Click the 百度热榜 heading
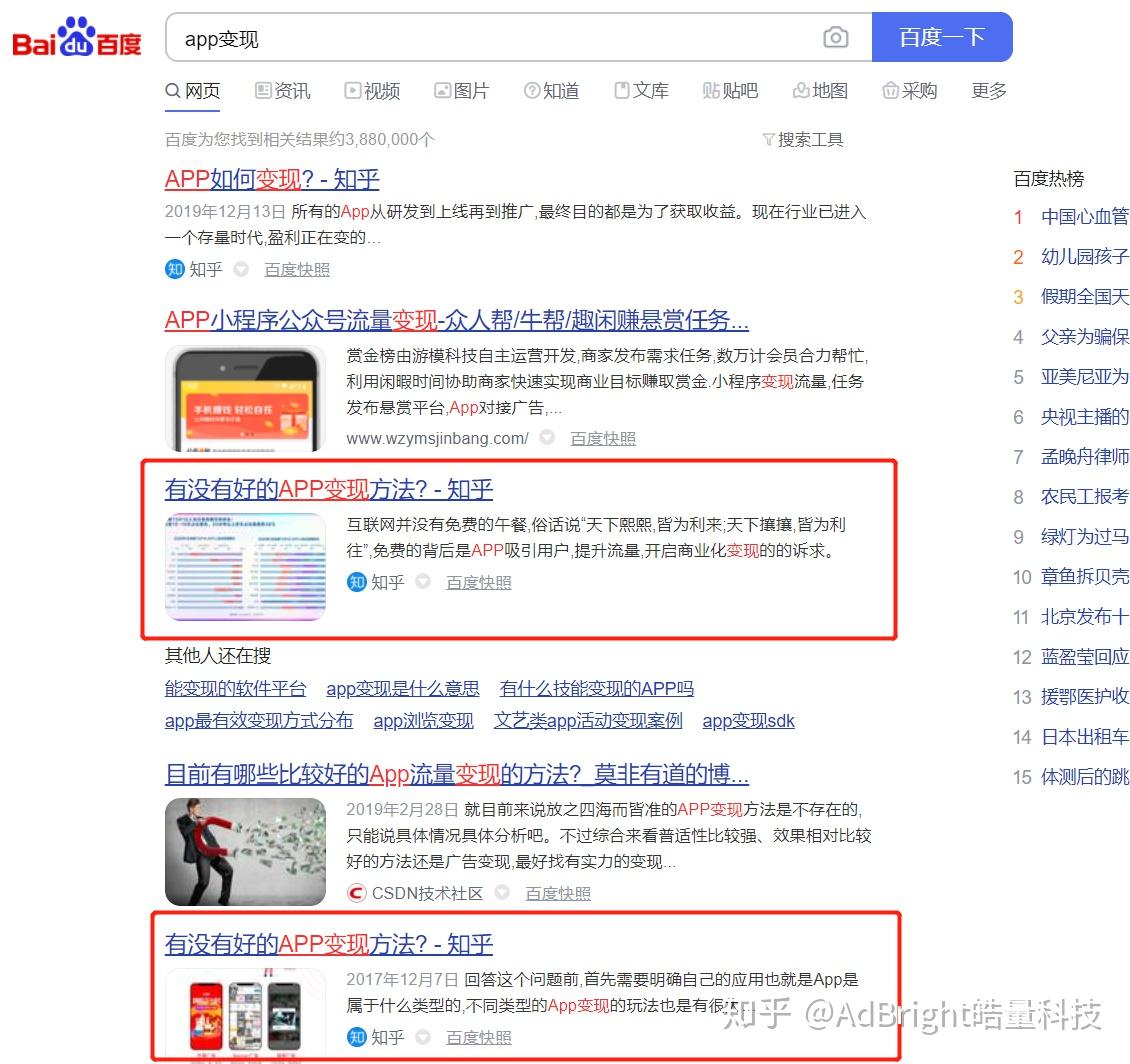Image resolution: width=1130 pixels, height=1064 pixels. click(x=1049, y=179)
